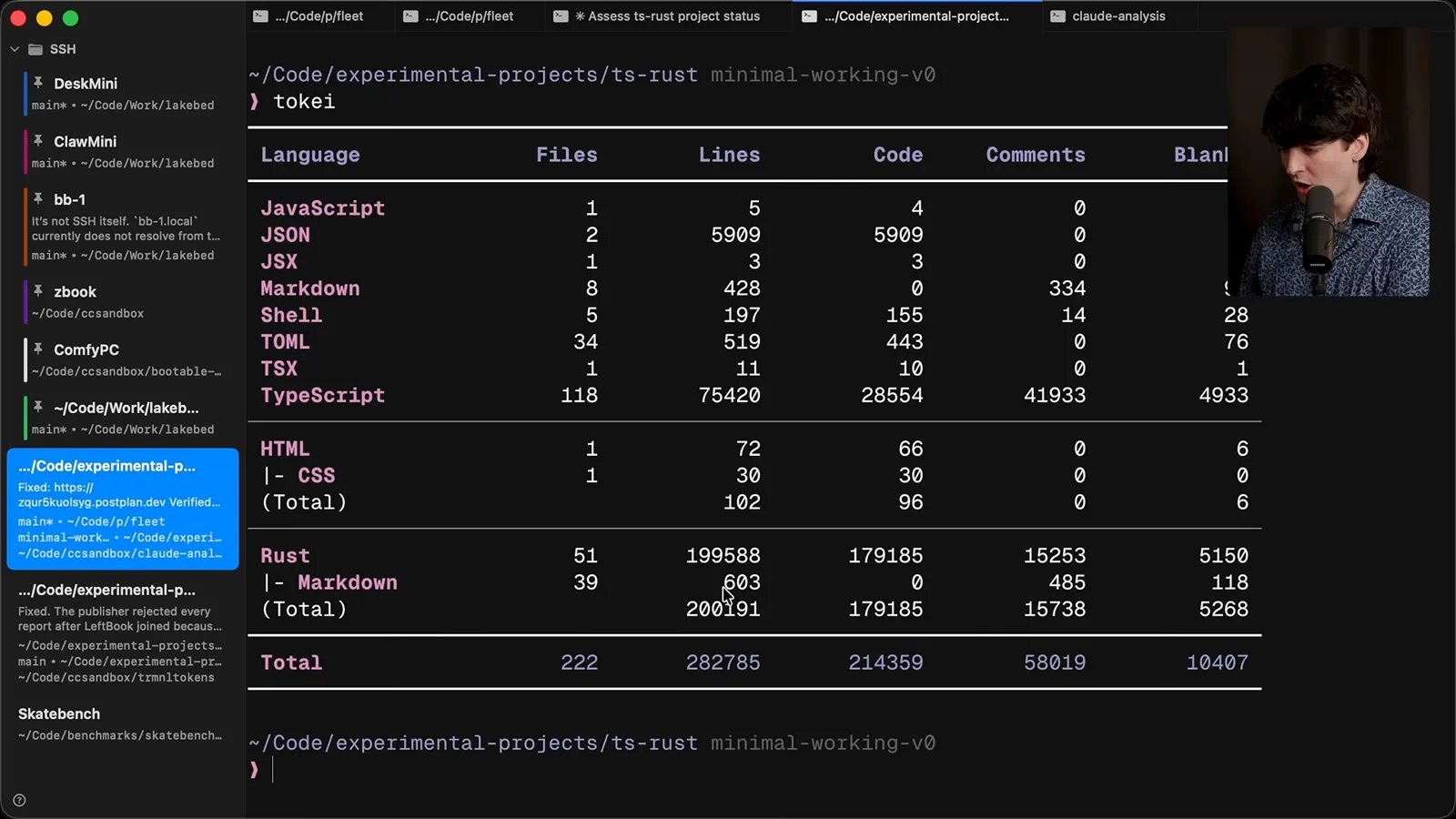This screenshot has height=819, width=1456.
Task: Click the pin icon beside ~/Code/Work/lakeb...
Action: (38, 407)
